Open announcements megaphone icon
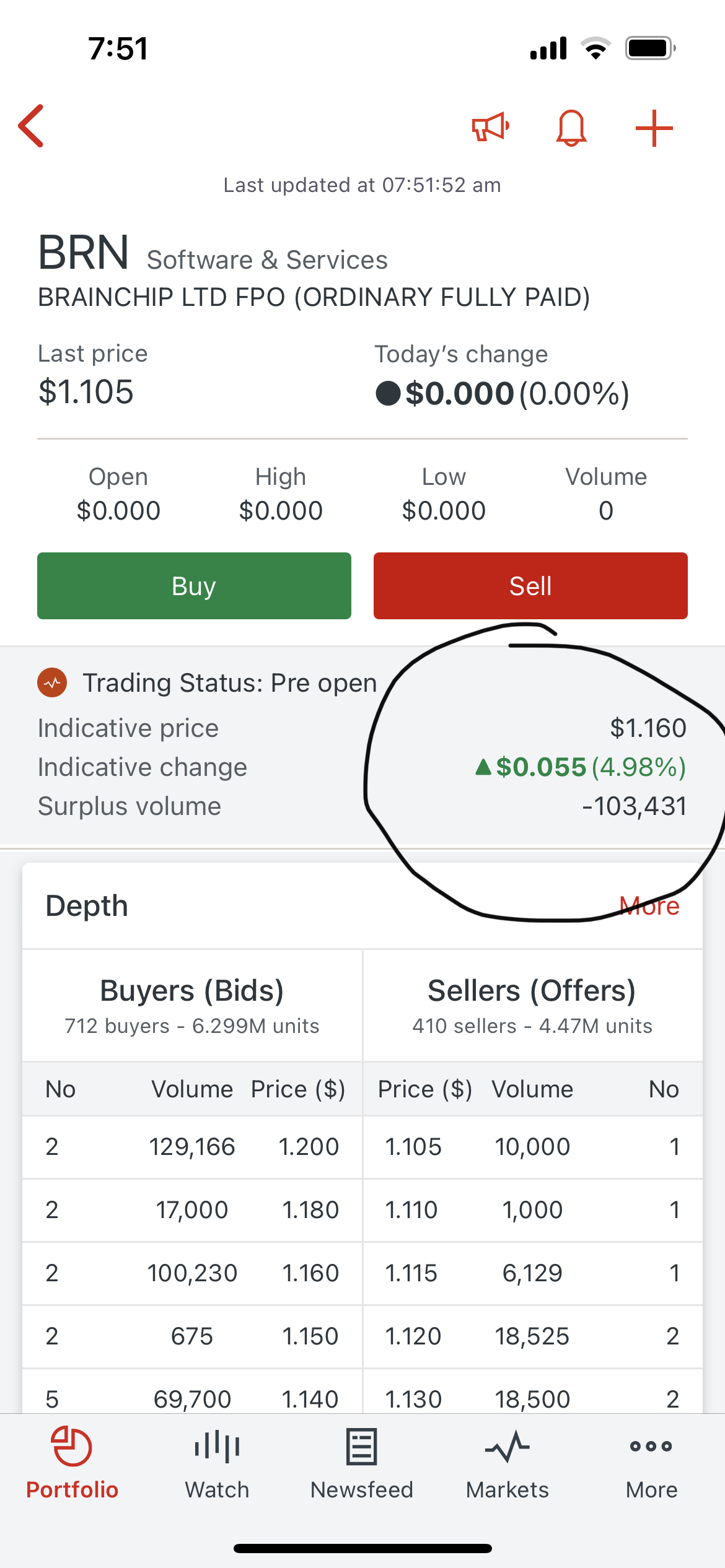 click(x=490, y=128)
